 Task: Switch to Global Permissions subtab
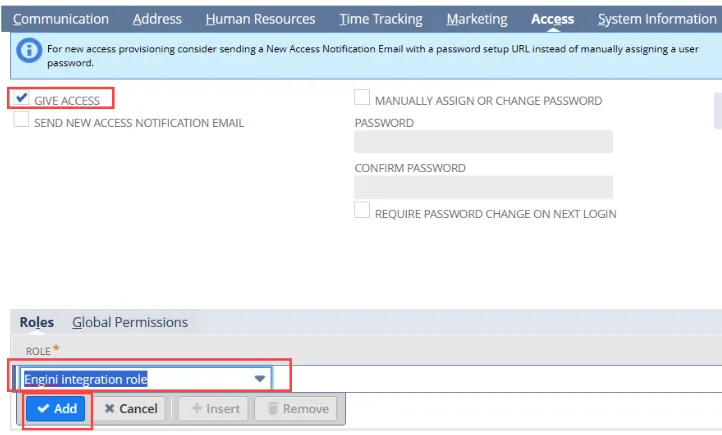tap(130, 322)
